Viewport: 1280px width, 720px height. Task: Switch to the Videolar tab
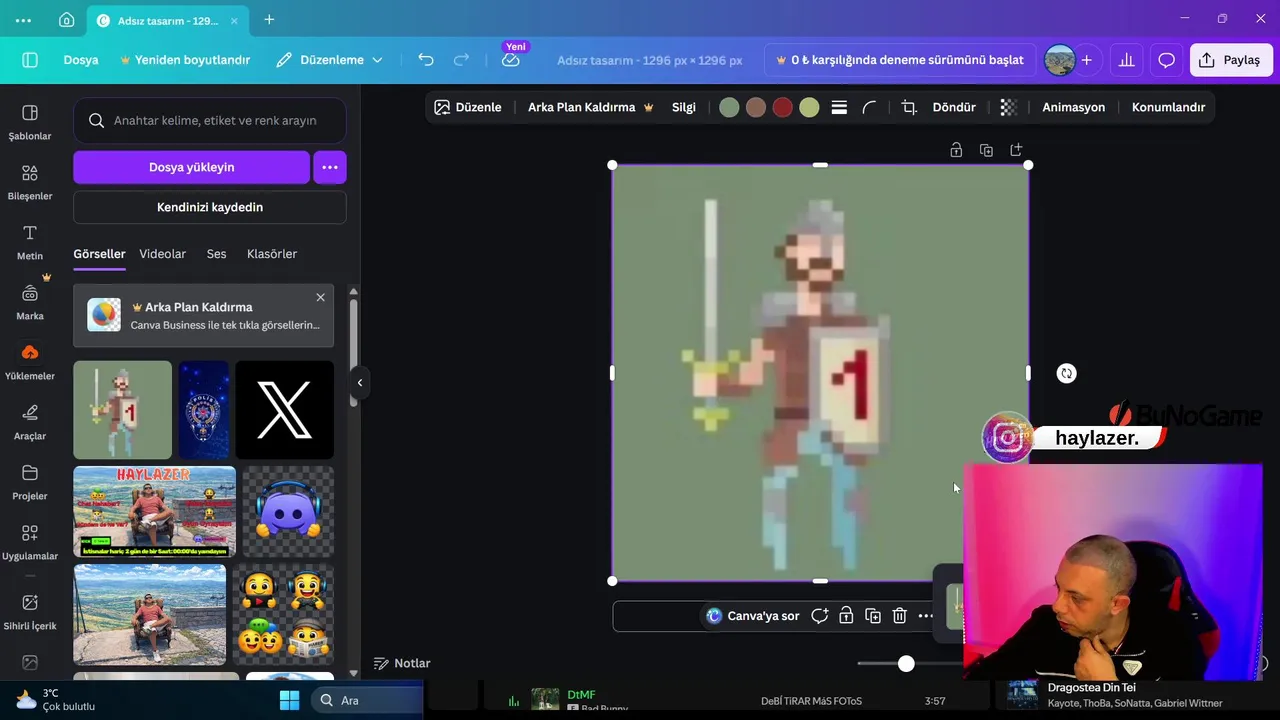point(163,254)
